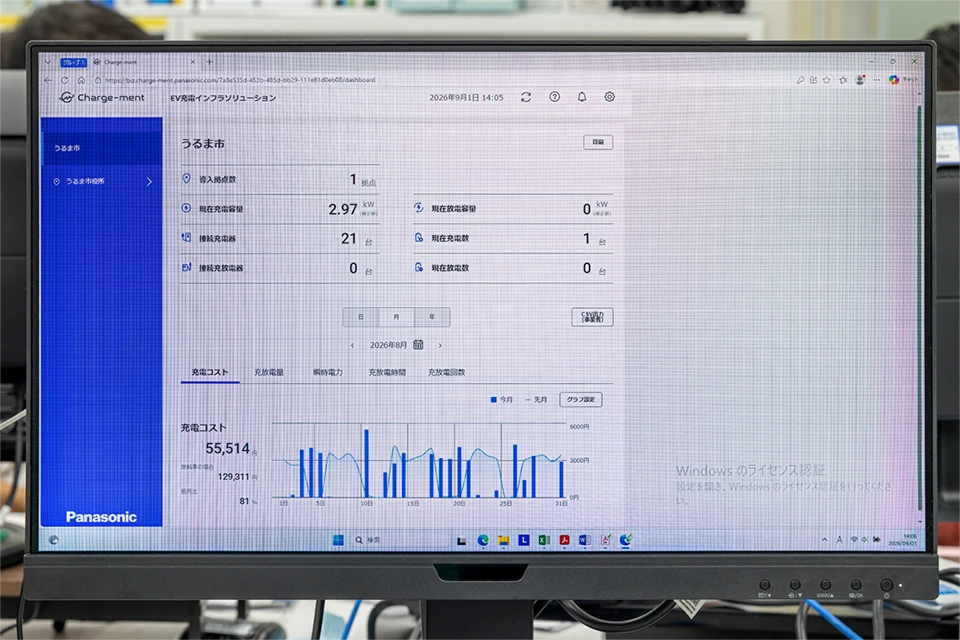Image resolution: width=960 pixels, height=640 pixels.
Task: Click the 55,514 charging cost value
Action: click(227, 449)
